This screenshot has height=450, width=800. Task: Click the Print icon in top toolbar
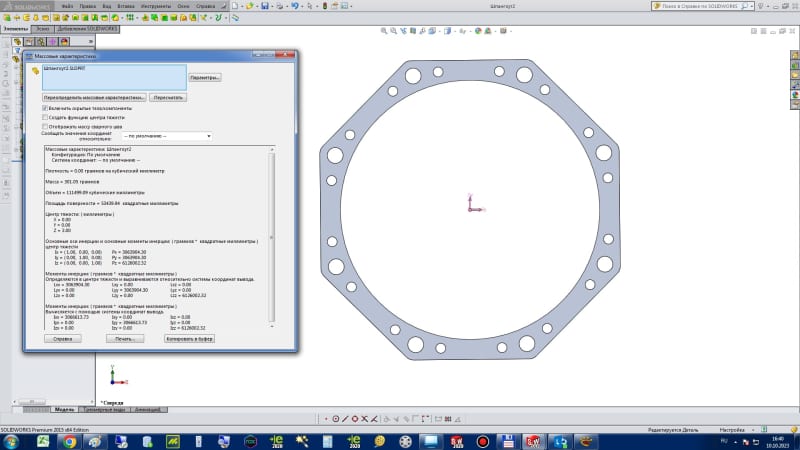pyautogui.click(x=280, y=6)
